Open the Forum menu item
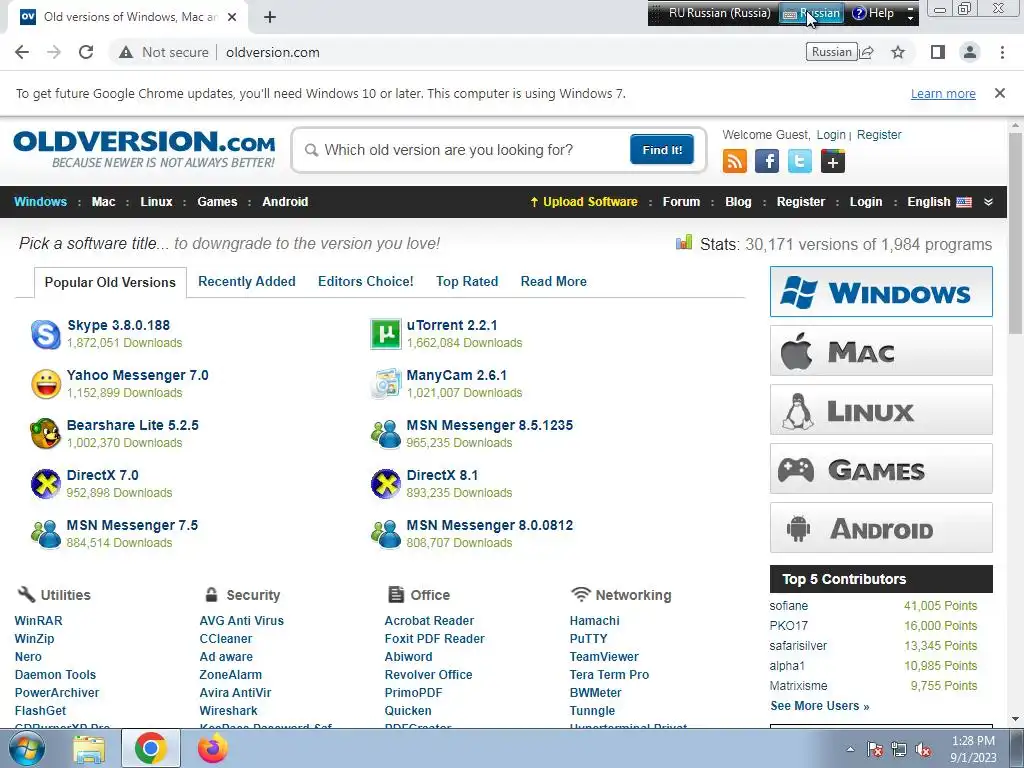 click(681, 202)
